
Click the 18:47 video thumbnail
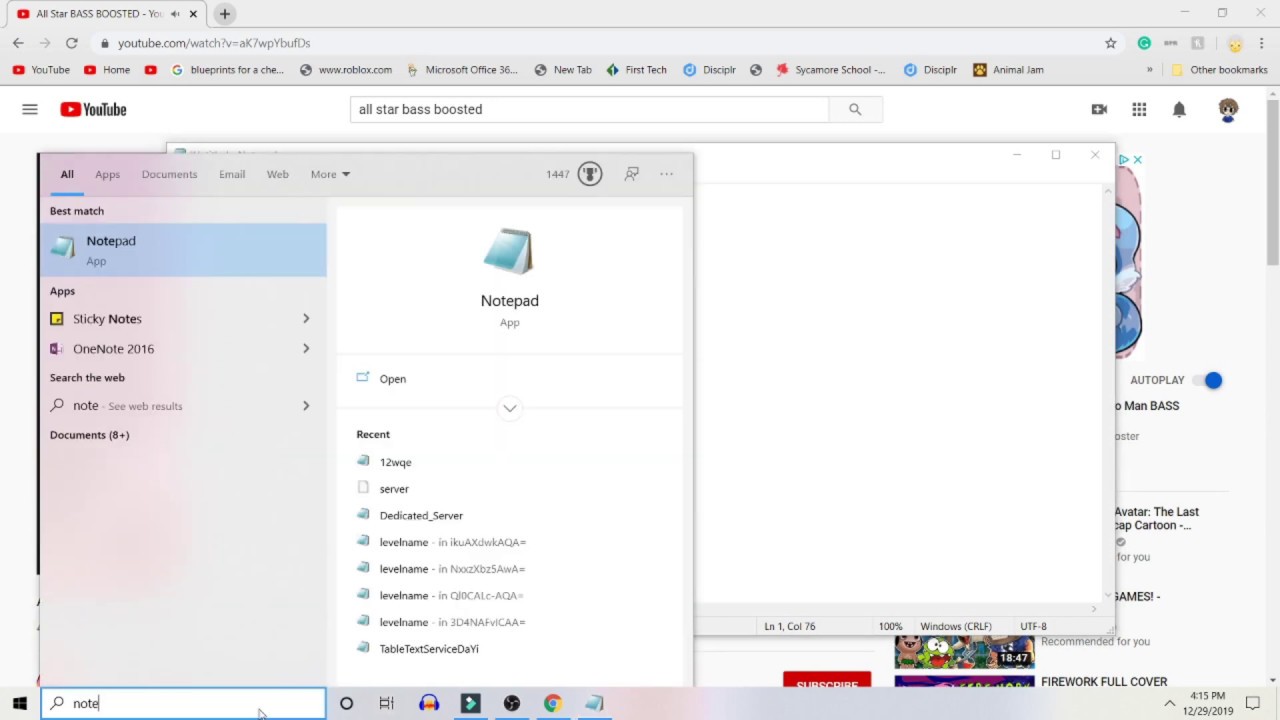(x=964, y=652)
